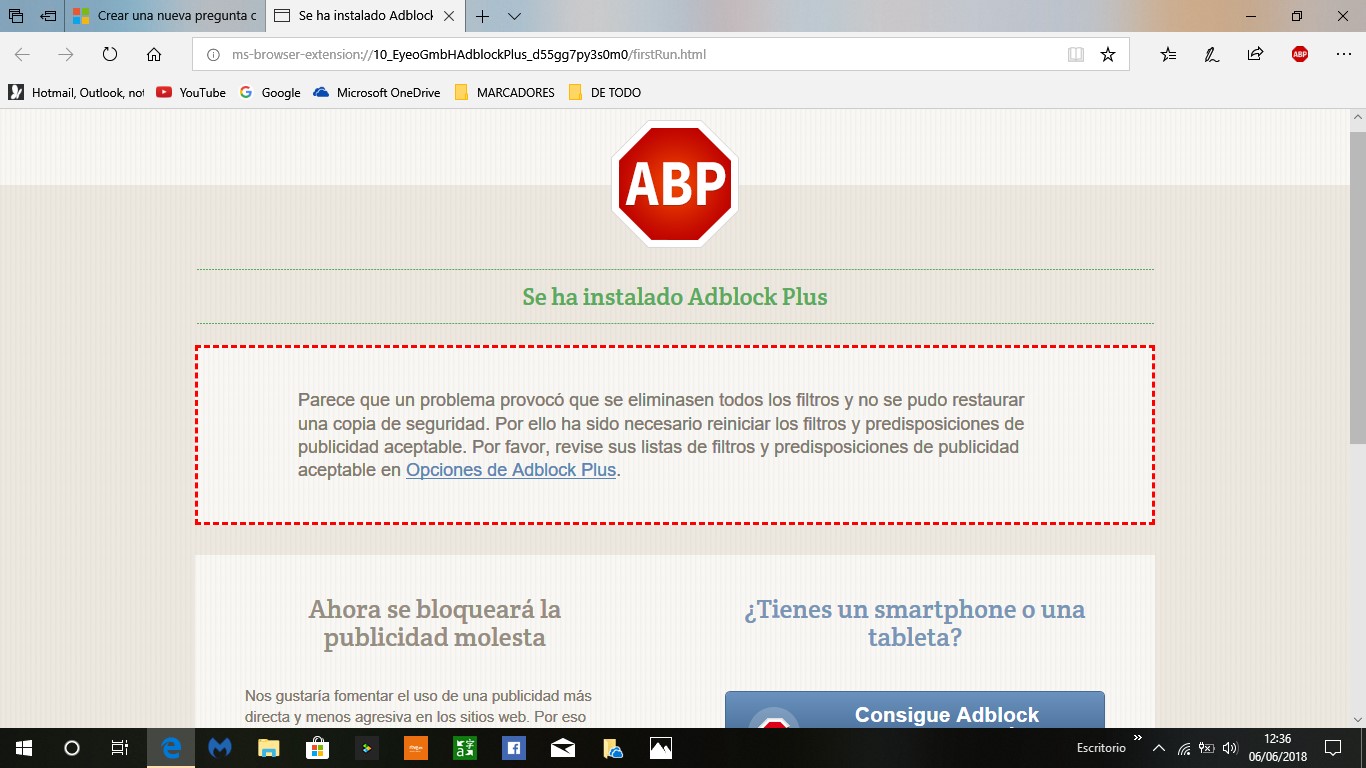Image resolution: width=1366 pixels, height=768 pixels.
Task: Open the Windows Start menu
Action: 24,748
